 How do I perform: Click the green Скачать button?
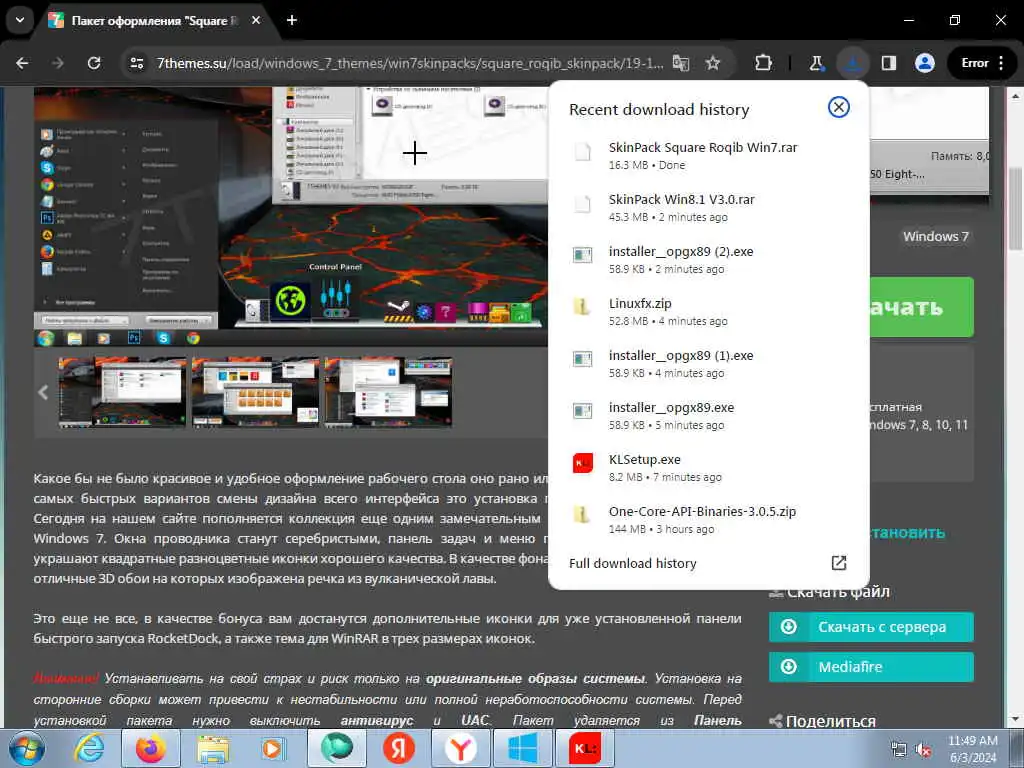(x=921, y=307)
